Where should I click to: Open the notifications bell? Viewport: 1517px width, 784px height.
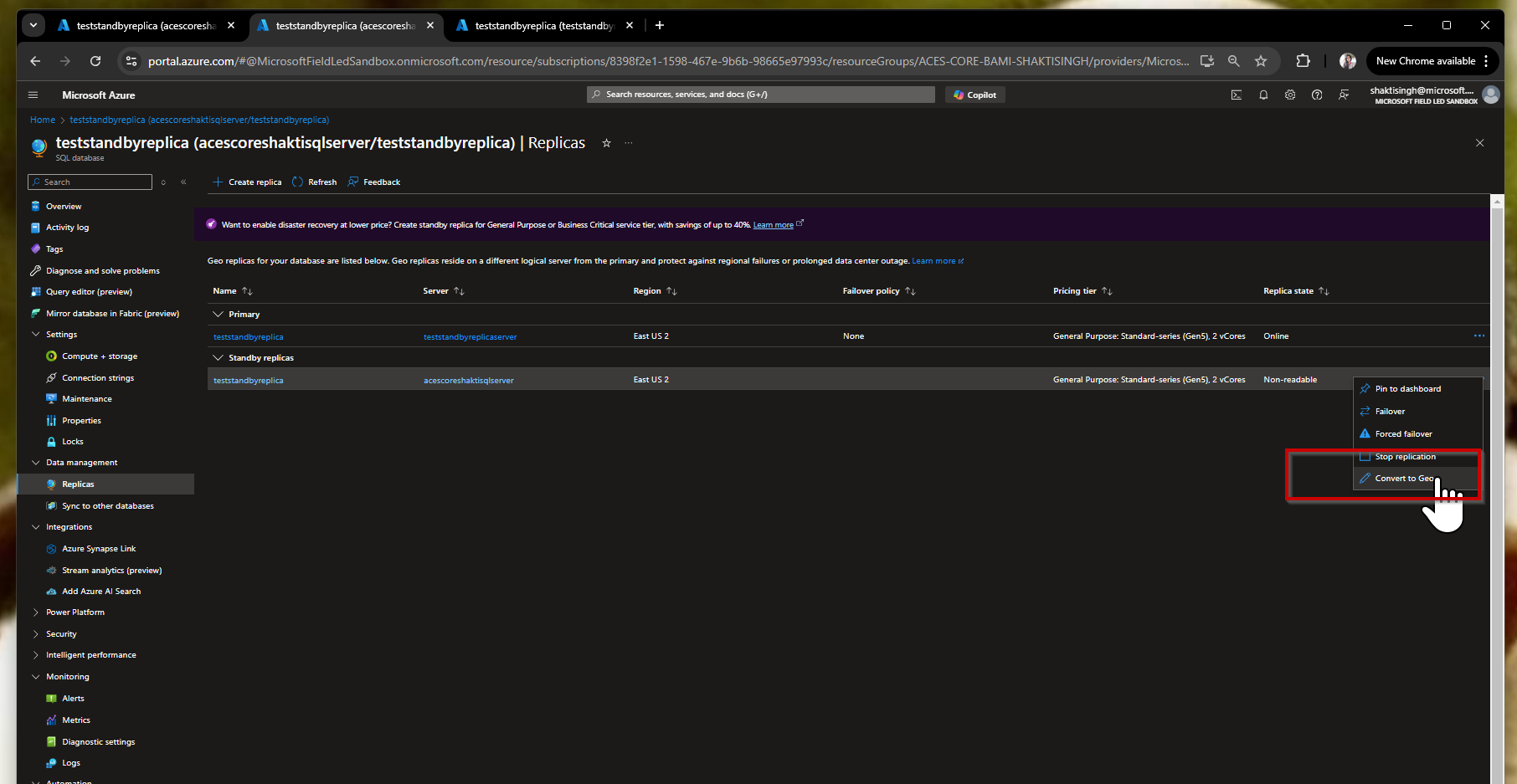[1263, 95]
